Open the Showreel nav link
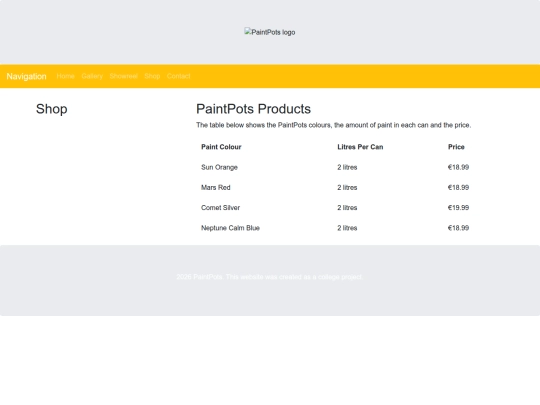 pos(124,76)
